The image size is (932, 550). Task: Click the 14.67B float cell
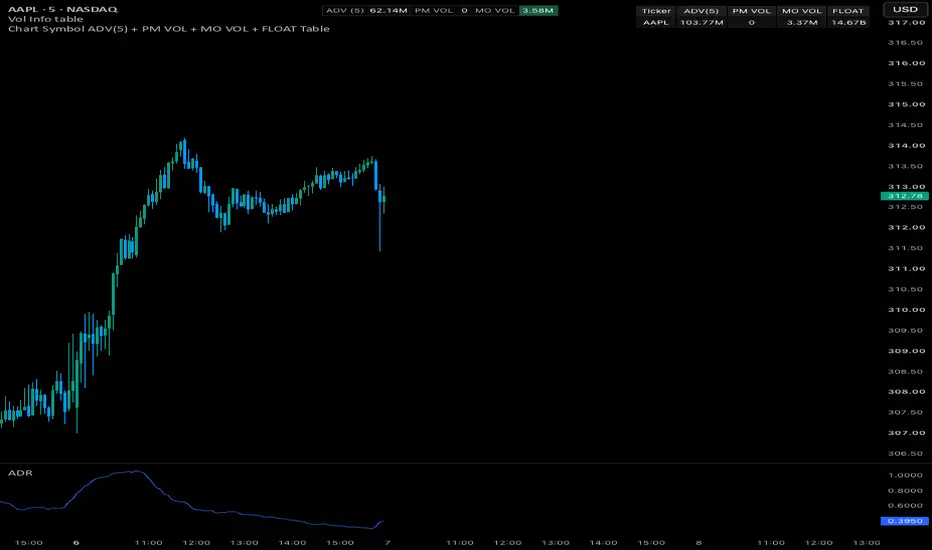coord(848,22)
